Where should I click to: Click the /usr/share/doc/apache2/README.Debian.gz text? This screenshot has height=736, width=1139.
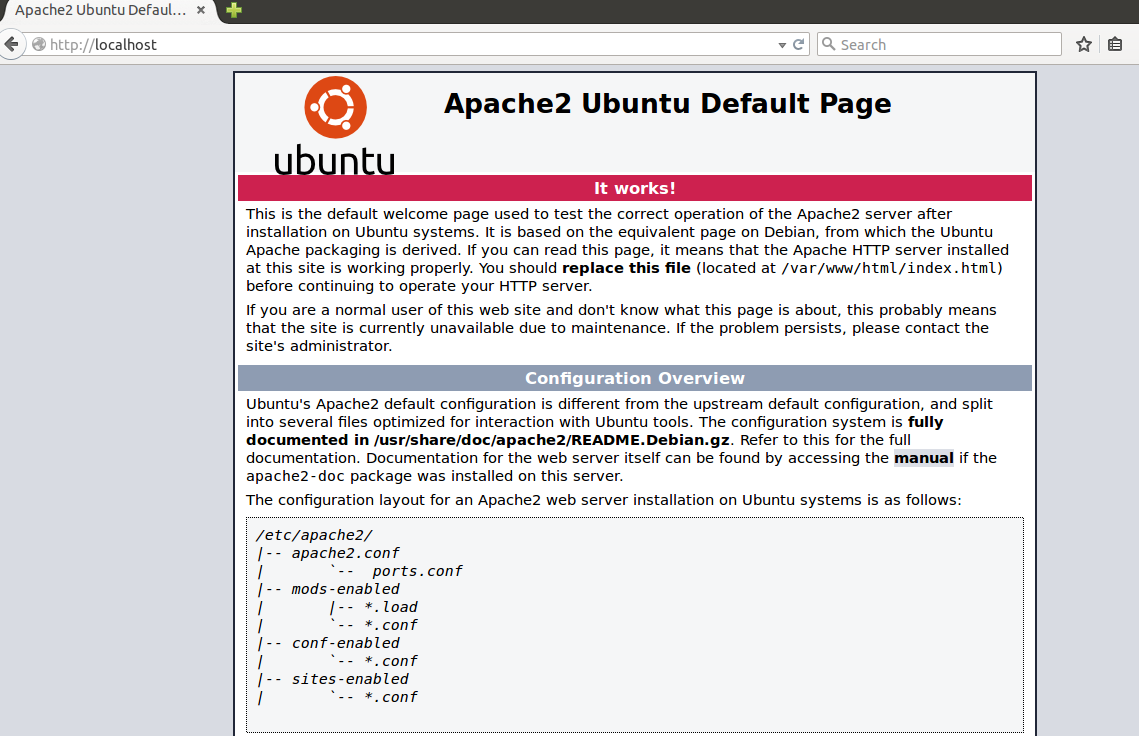[x=551, y=440]
